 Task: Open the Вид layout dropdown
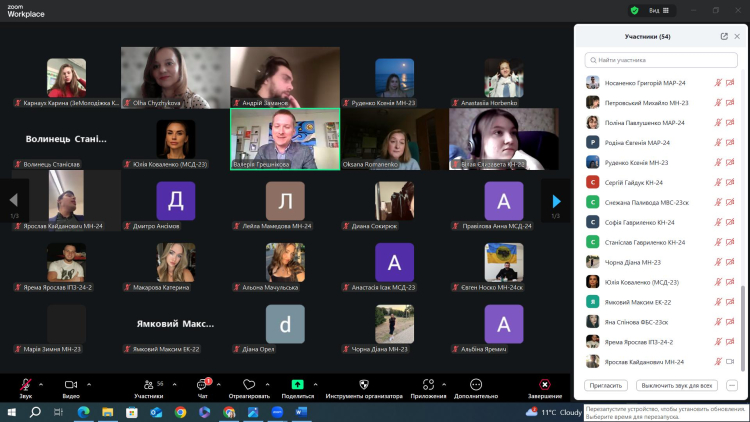coord(659,10)
